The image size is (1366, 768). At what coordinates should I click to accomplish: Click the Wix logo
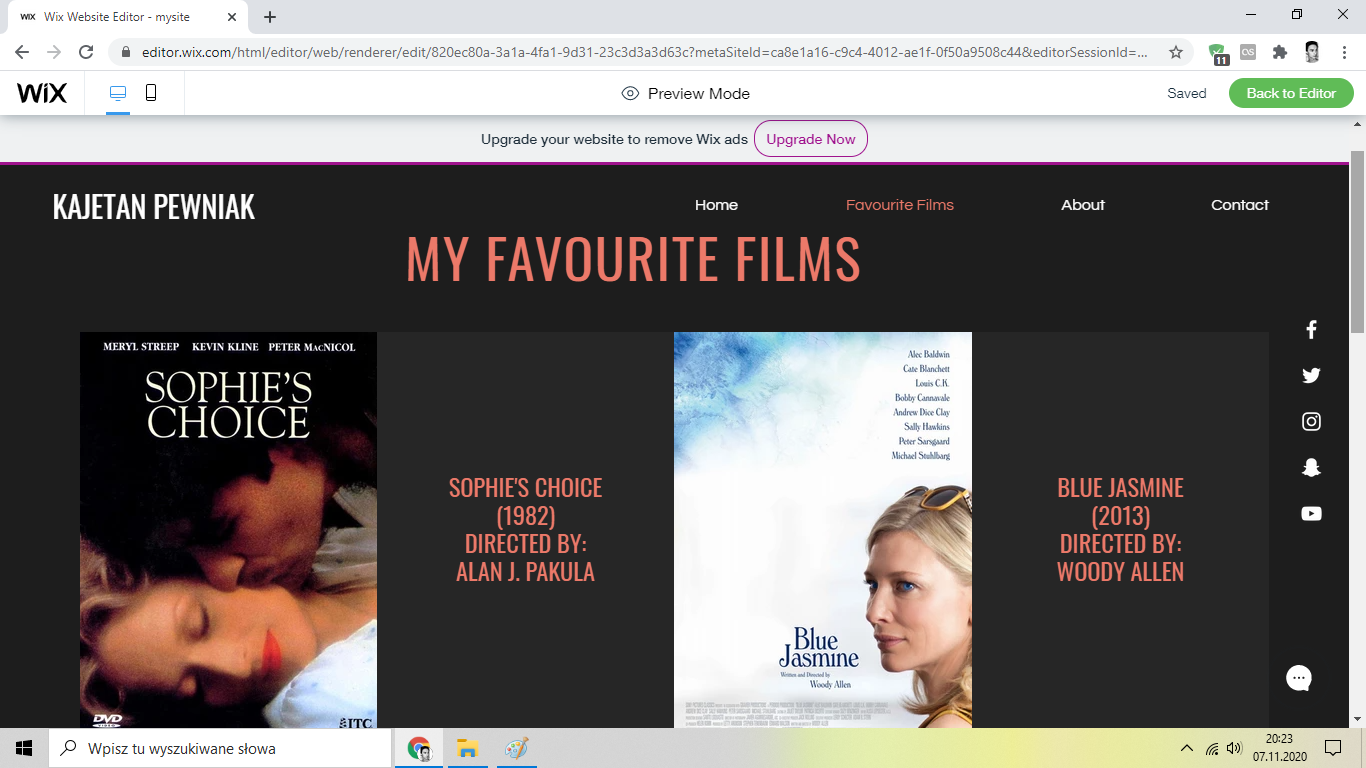pos(42,93)
